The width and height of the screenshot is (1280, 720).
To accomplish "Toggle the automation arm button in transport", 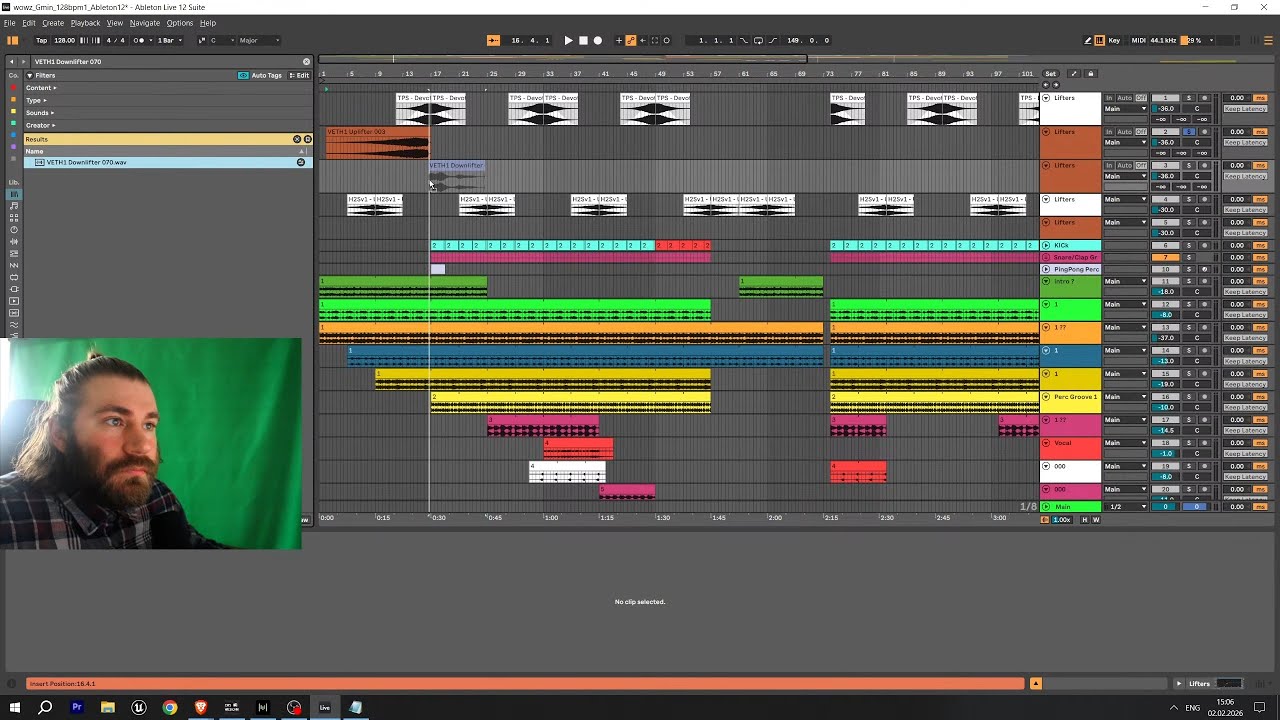I will tap(630, 40).
